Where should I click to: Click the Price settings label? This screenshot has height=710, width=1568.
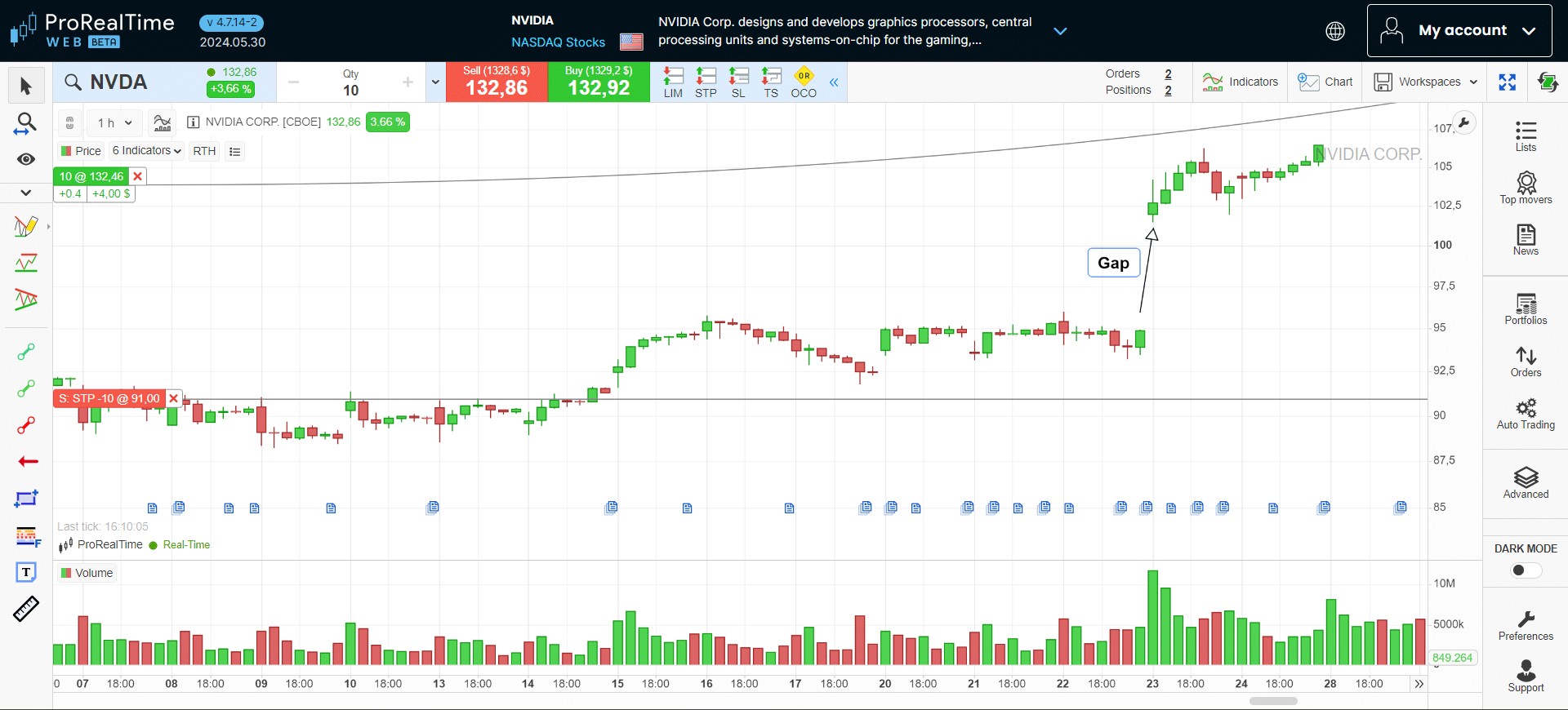[x=81, y=151]
